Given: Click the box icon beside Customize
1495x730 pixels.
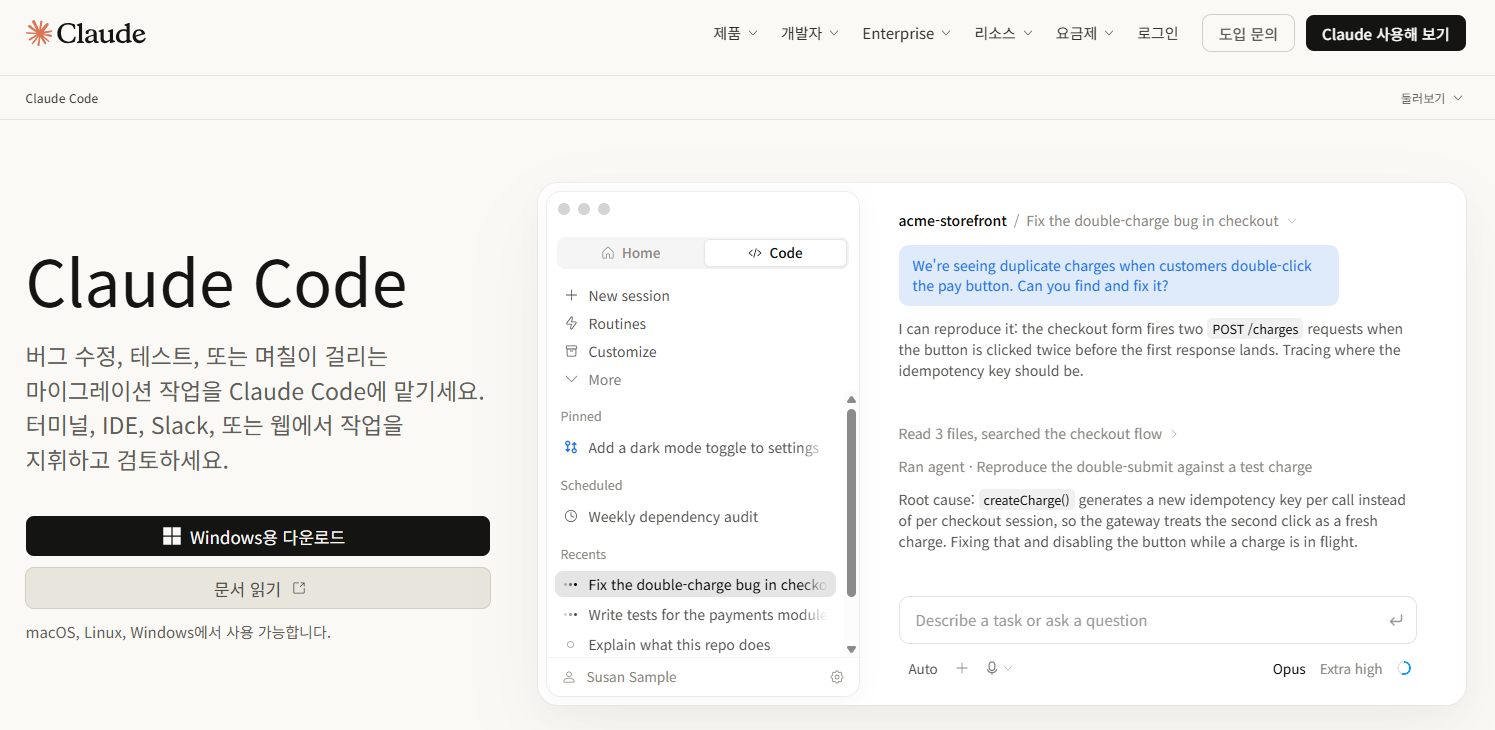Looking at the screenshot, I should click(572, 352).
